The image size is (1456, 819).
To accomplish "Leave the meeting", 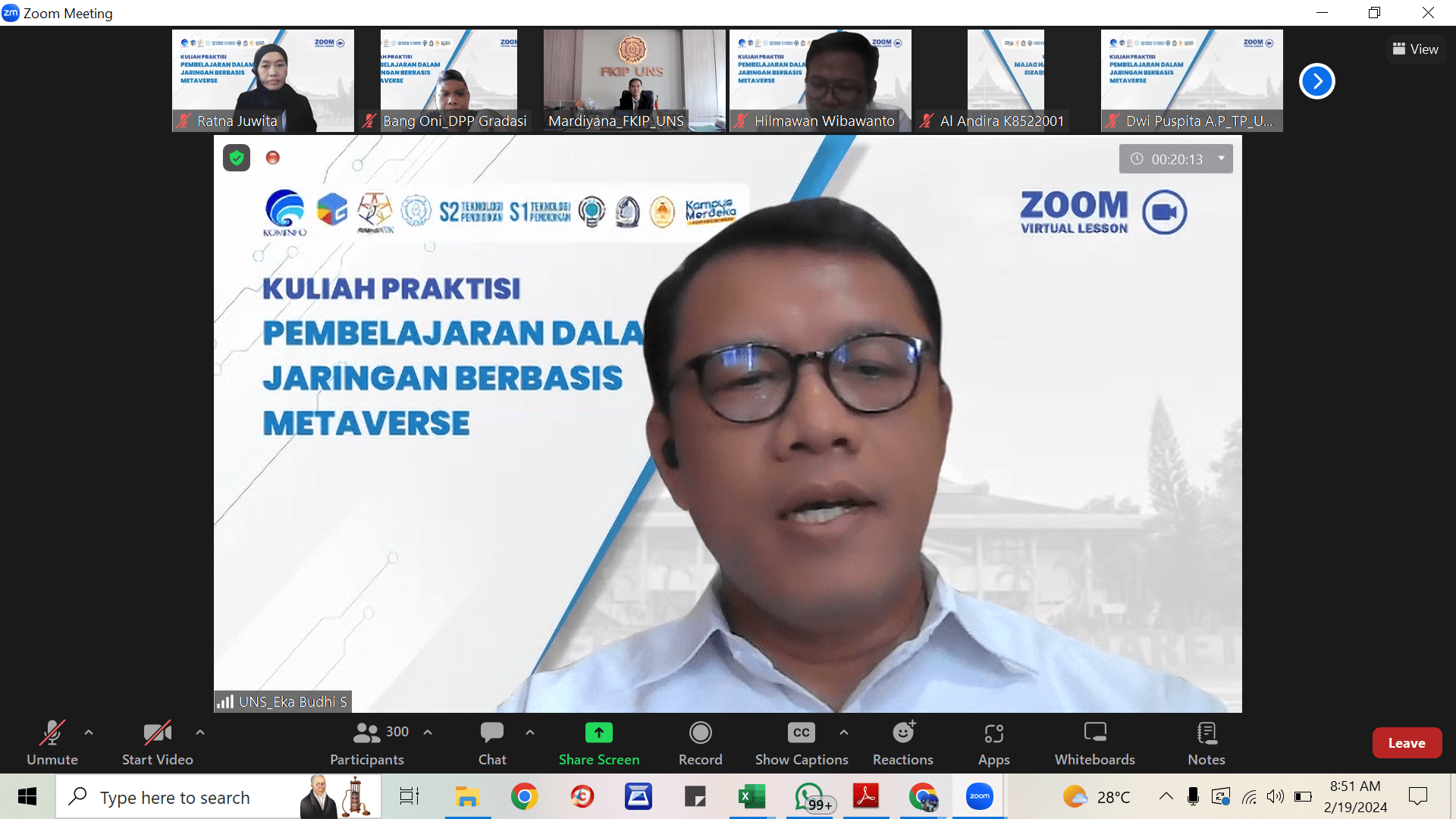I will tap(1406, 743).
